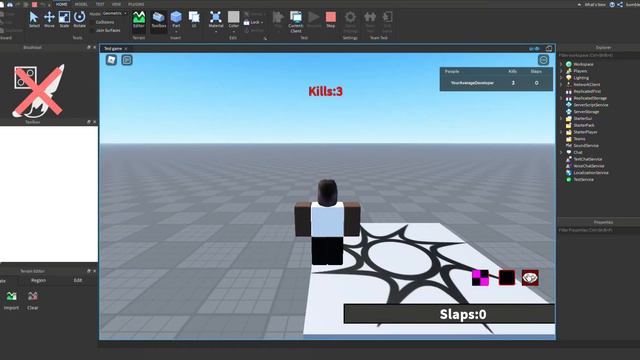The width and height of the screenshot is (640, 360).
Task: Select LocalizationService in Explorer
Action: click(591, 173)
